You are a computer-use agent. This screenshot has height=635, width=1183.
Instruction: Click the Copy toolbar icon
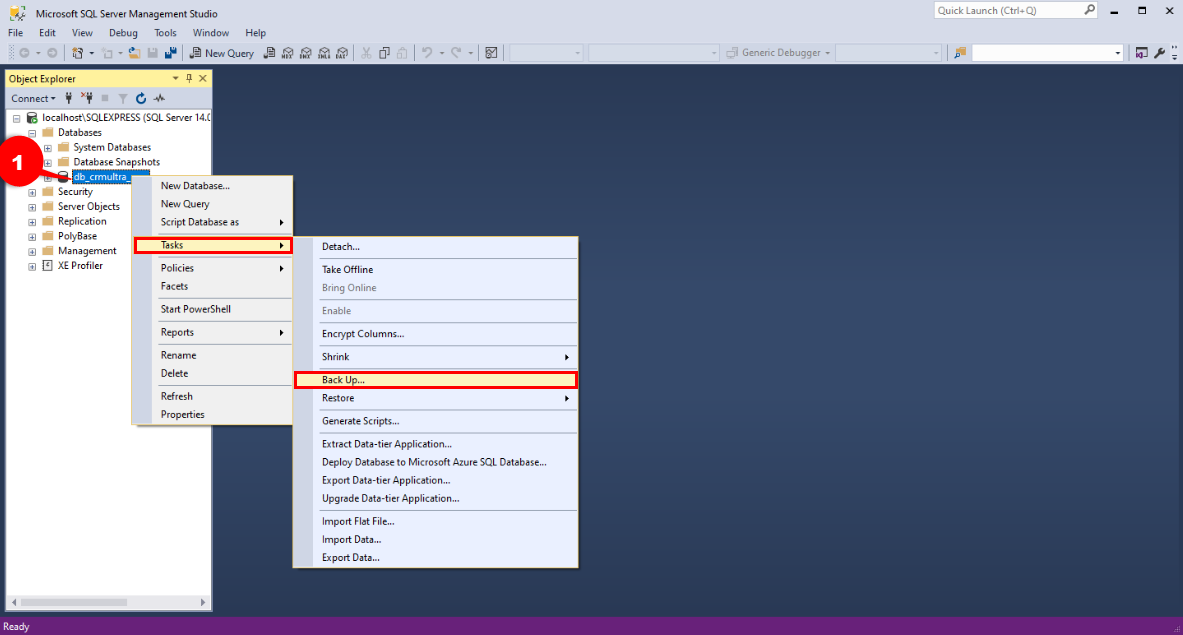point(384,53)
